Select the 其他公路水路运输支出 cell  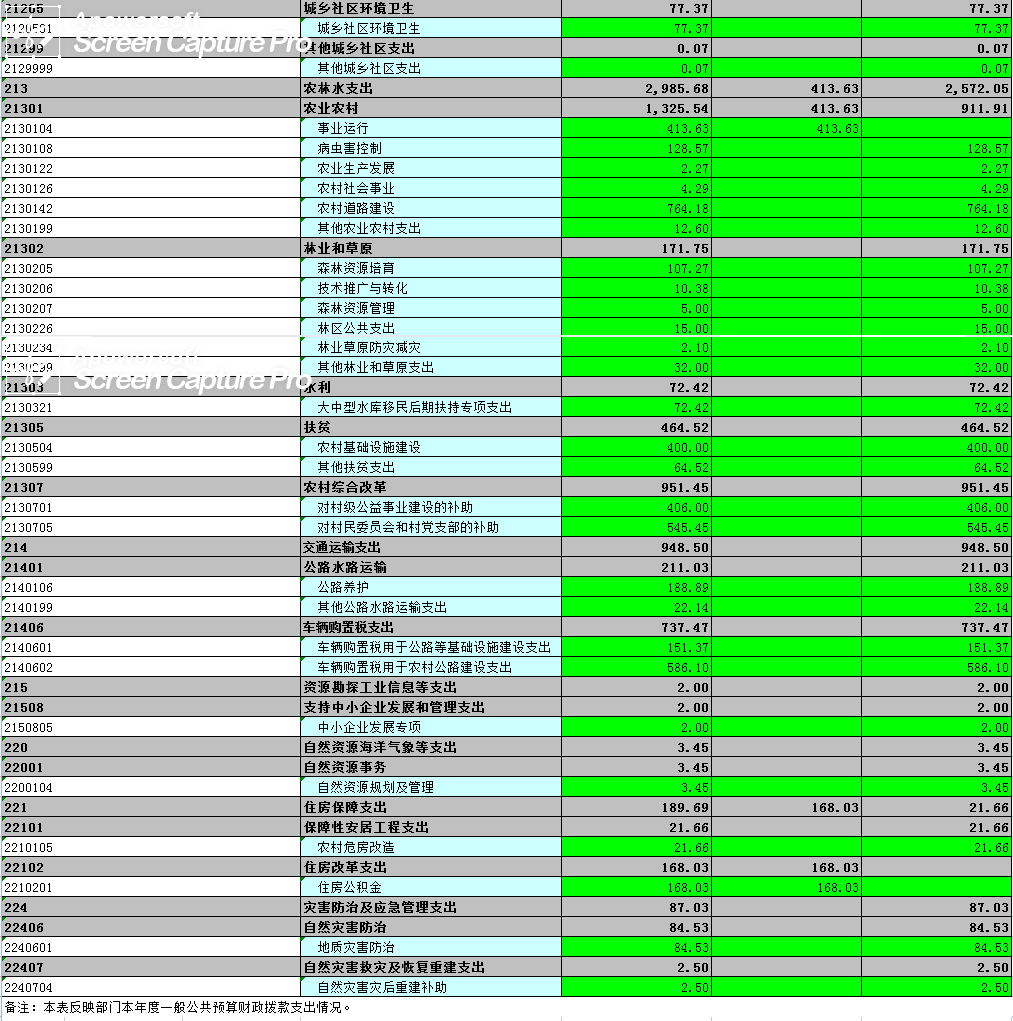pyautogui.click(x=431, y=607)
